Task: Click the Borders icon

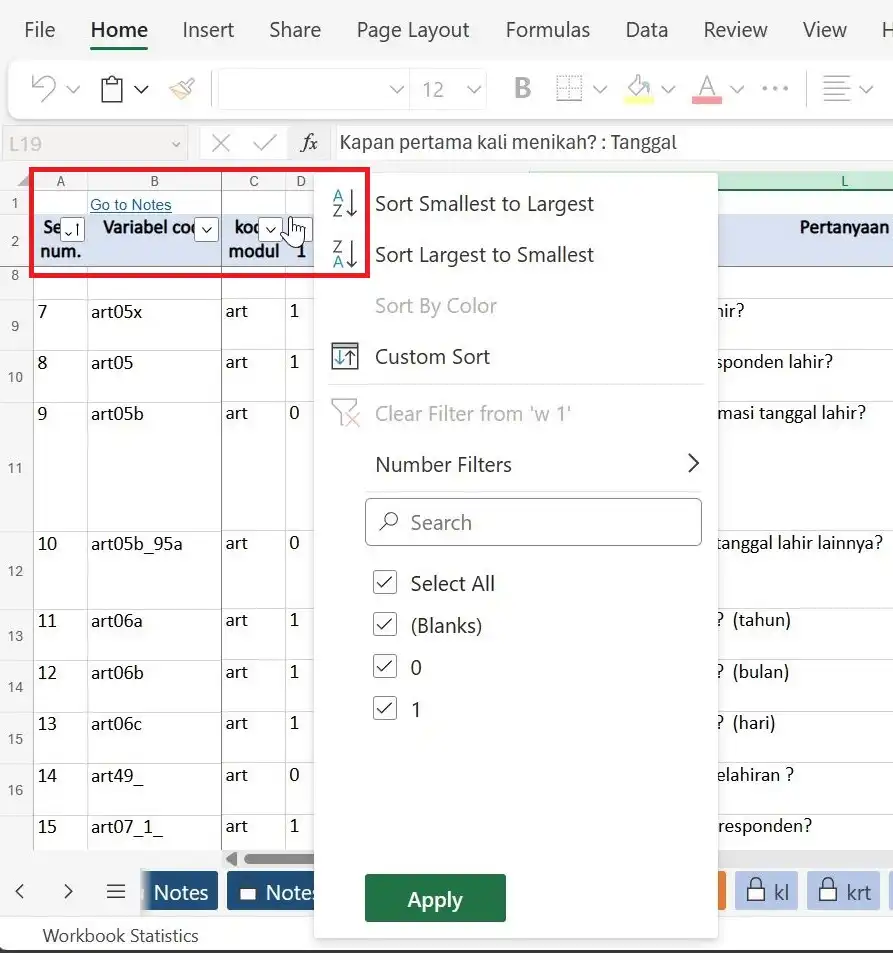Action: pos(569,89)
